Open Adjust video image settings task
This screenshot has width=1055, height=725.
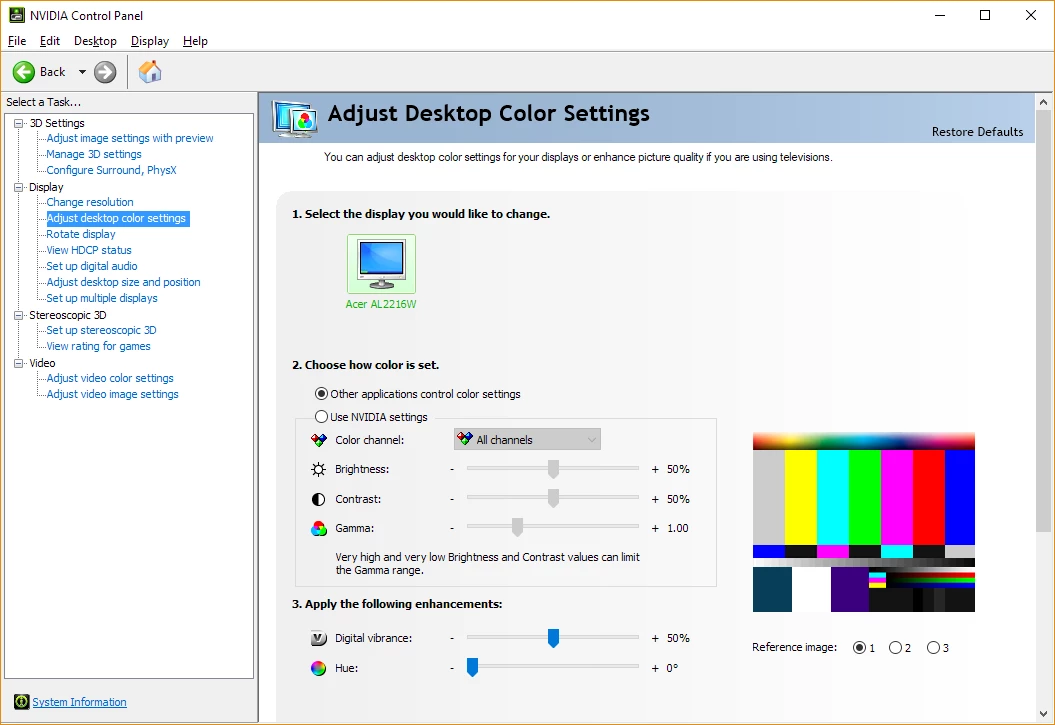[x=112, y=394]
